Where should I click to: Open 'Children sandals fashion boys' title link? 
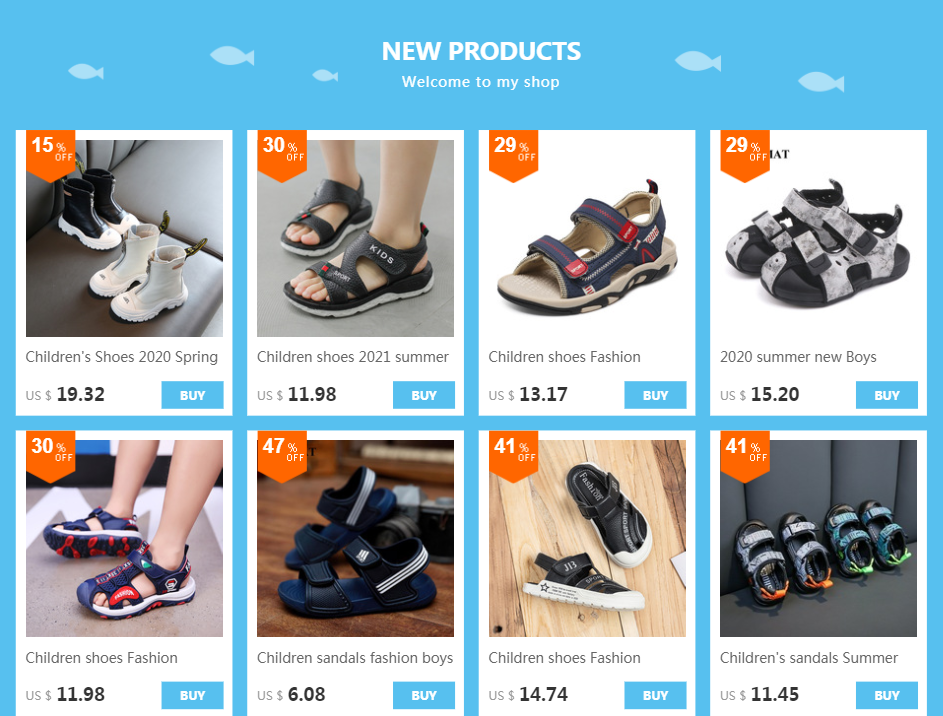pyautogui.click(x=355, y=658)
